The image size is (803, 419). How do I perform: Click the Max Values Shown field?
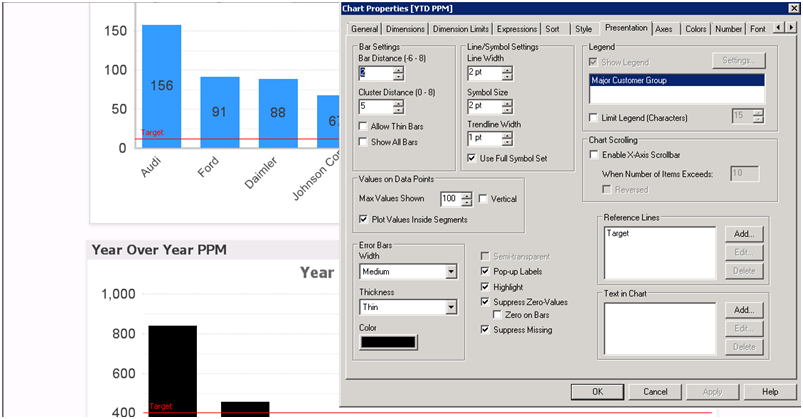450,199
